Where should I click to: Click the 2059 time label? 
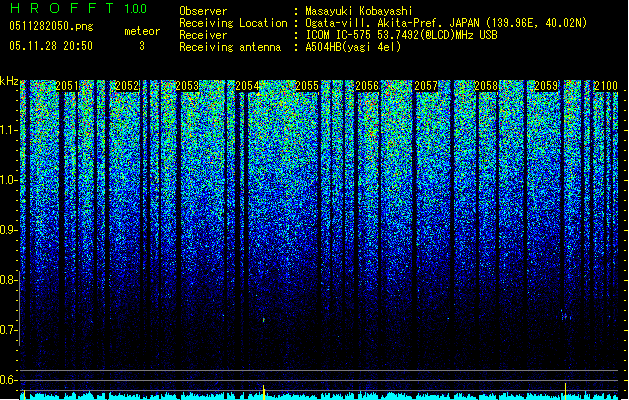pos(546,86)
